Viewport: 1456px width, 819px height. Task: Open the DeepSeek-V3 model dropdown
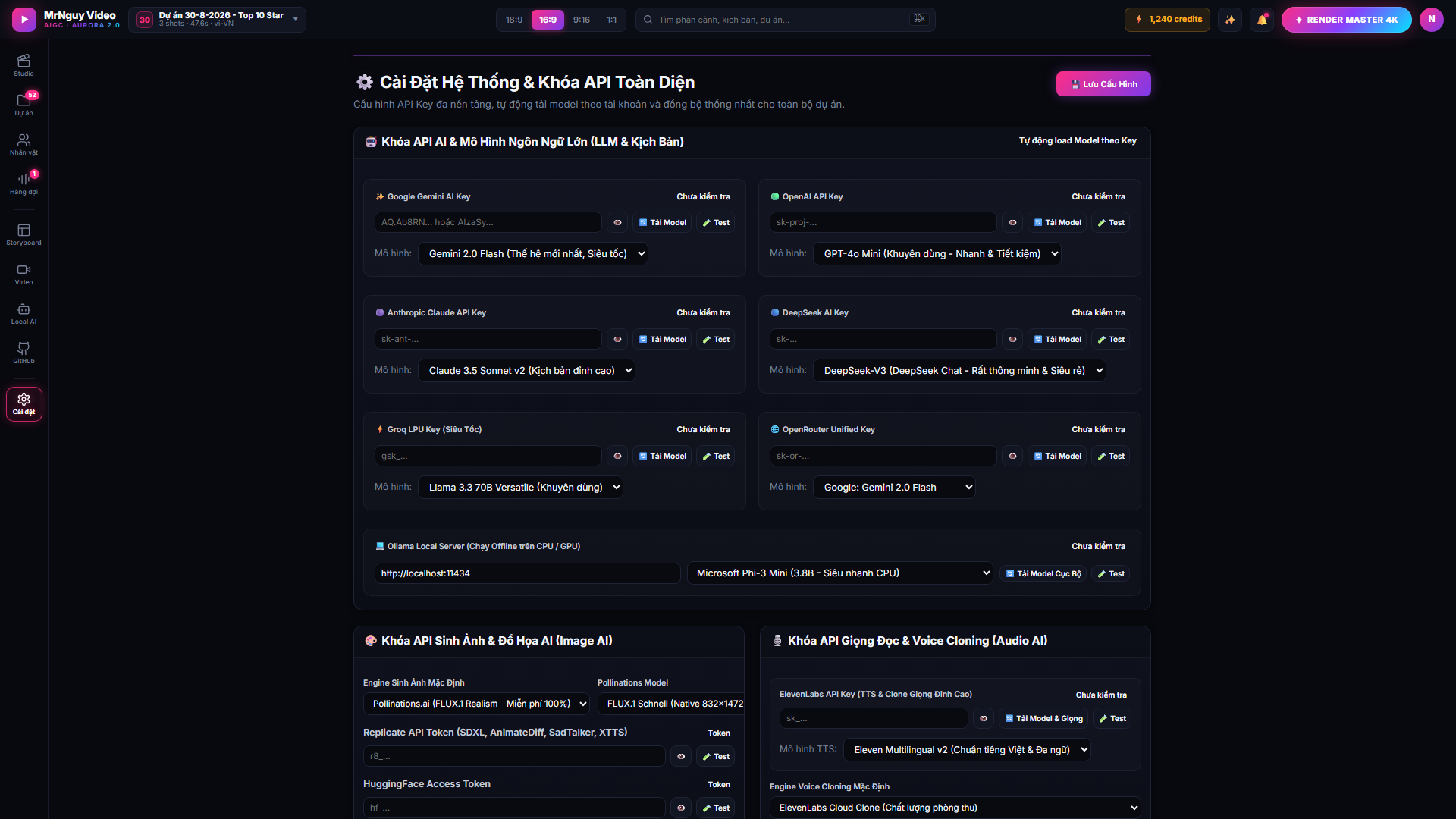(x=959, y=370)
